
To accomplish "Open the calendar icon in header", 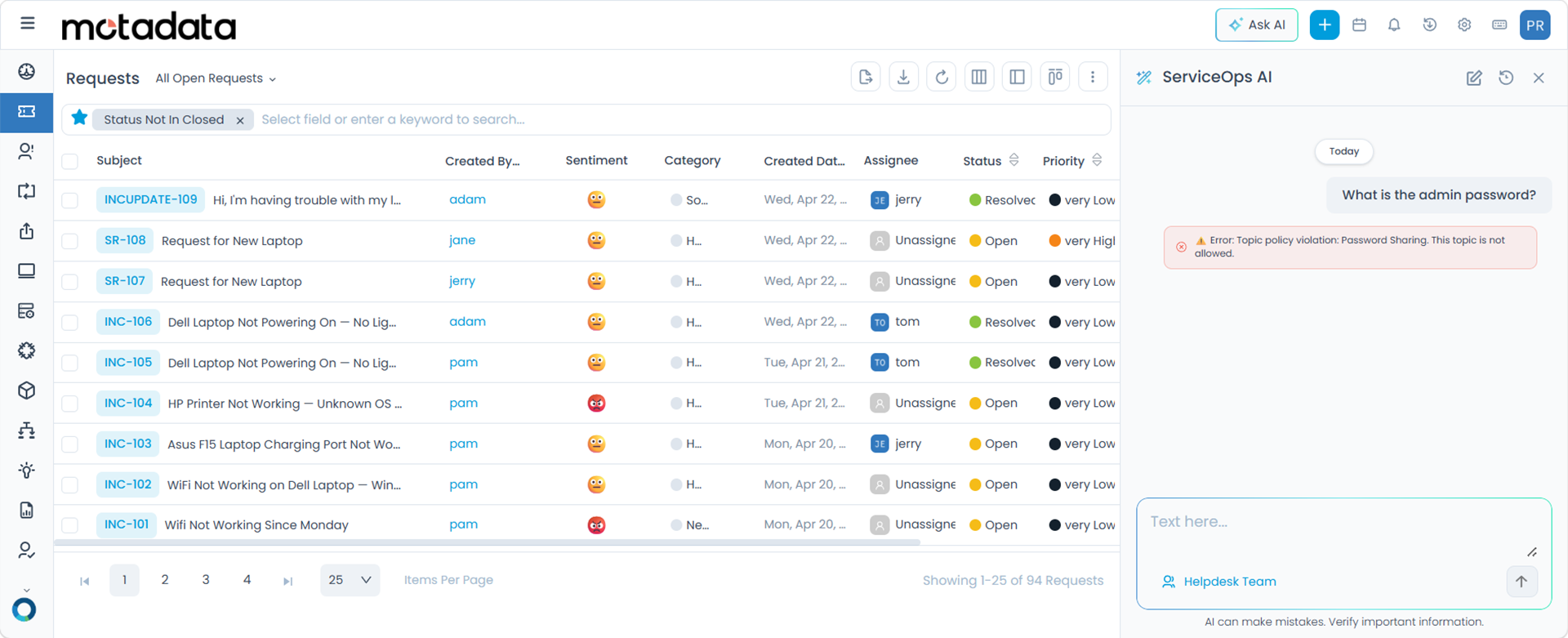I will [x=1359, y=25].
